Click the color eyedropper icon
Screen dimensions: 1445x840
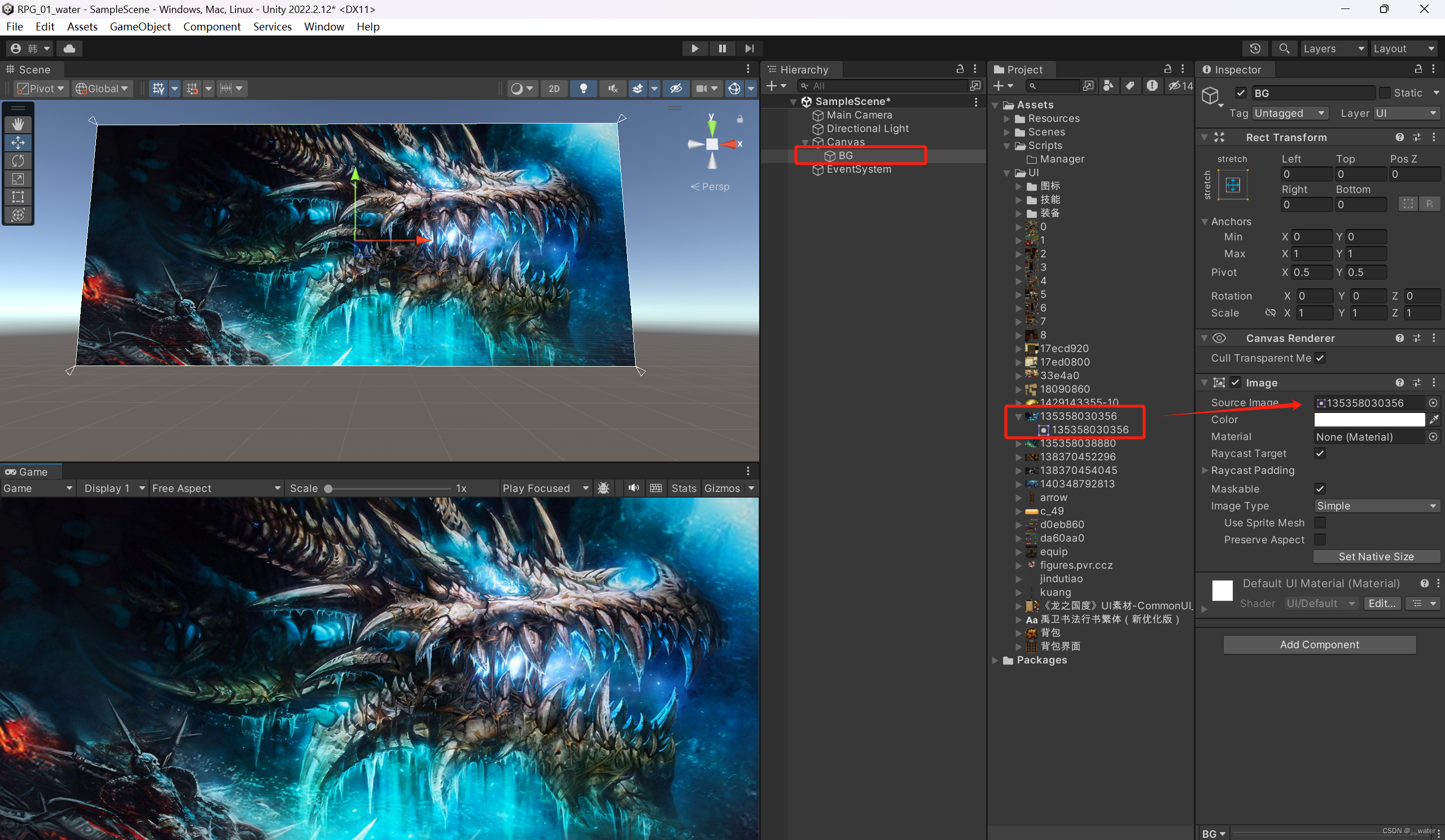coord(1433,419)
